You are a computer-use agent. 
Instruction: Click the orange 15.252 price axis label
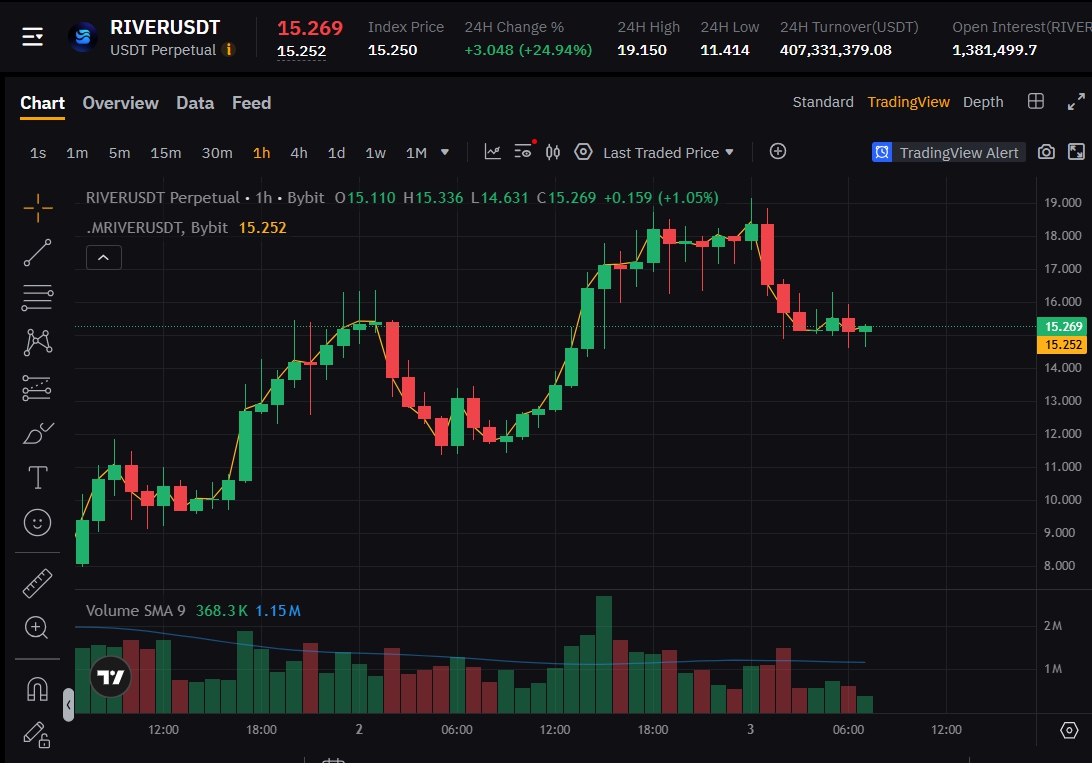click(1062, 345)
